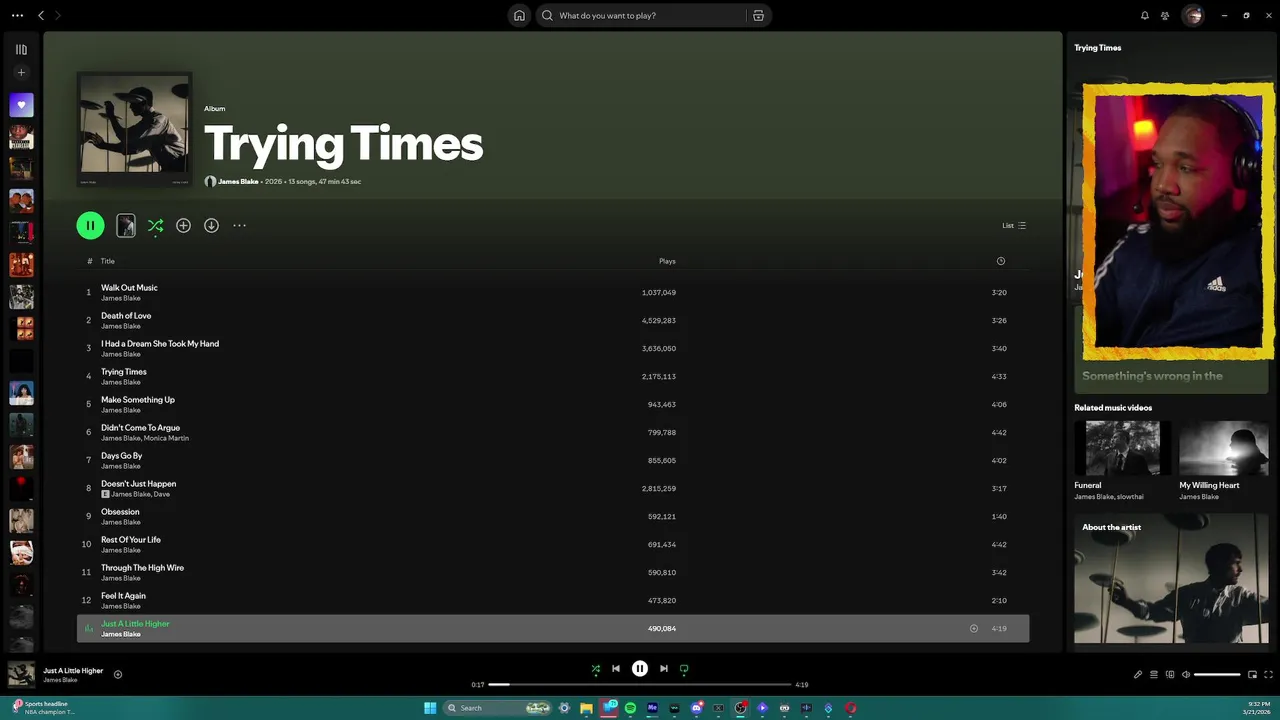Select the Death of Love track

point(553,320)
